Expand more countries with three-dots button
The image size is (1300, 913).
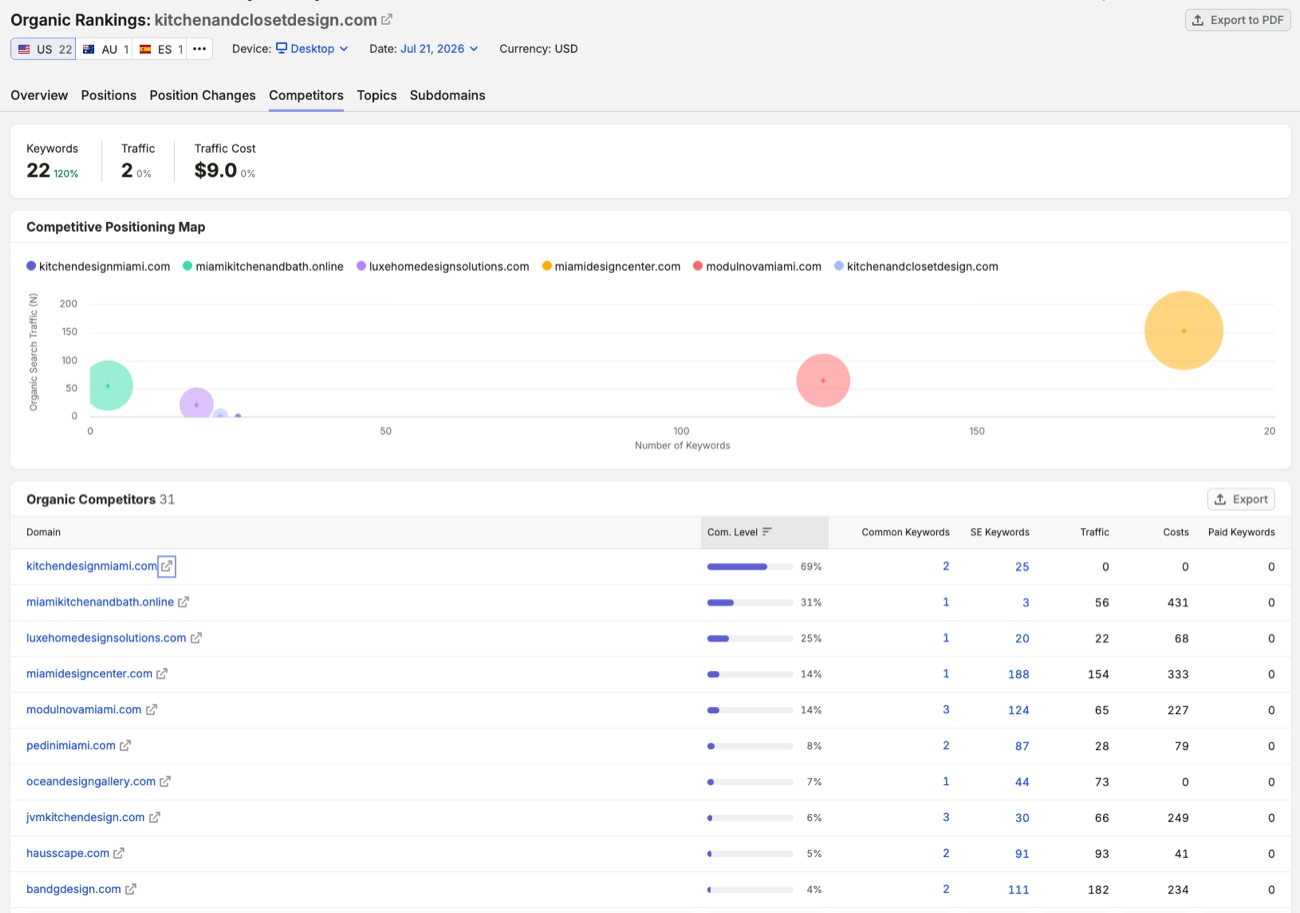pyautogui.click(x=200, y=49)
